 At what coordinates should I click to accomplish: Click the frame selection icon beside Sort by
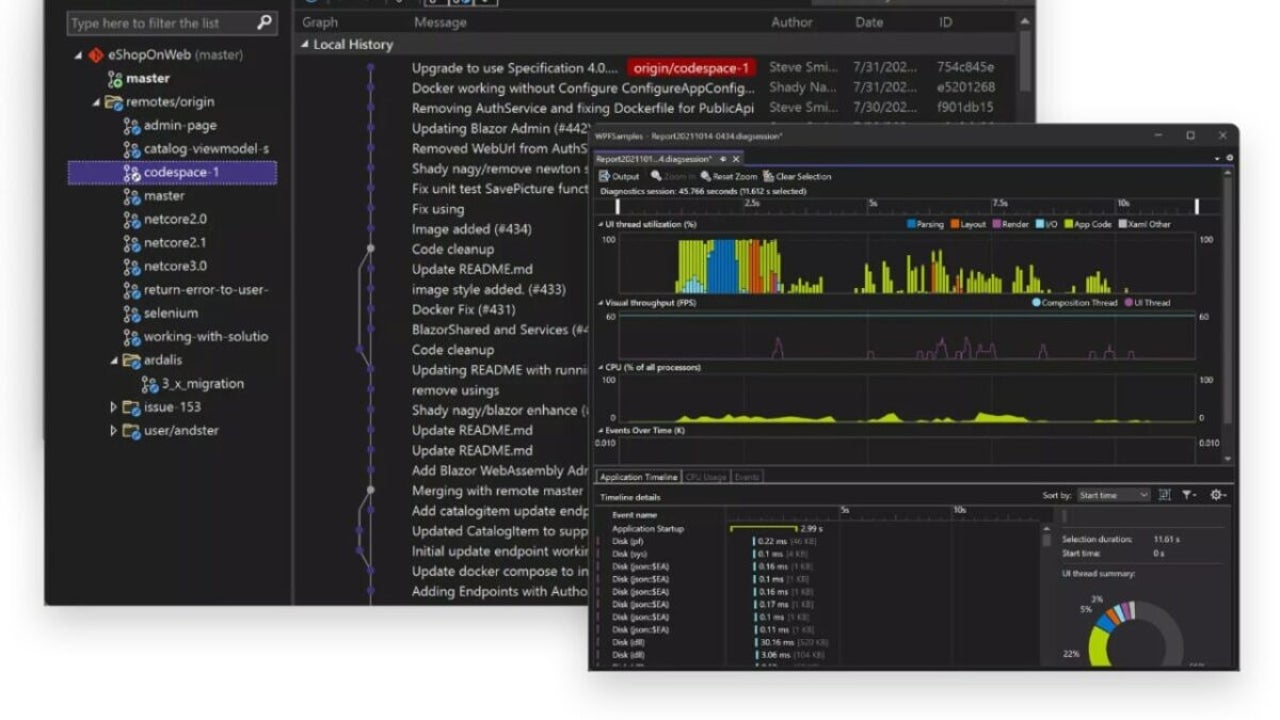[1165, 495]
